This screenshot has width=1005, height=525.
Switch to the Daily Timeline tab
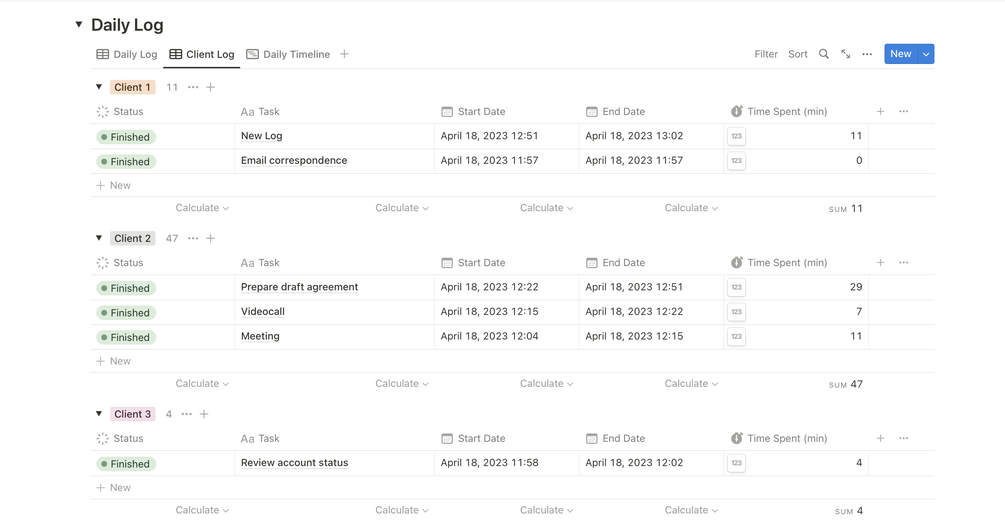(x=288, y=54)
